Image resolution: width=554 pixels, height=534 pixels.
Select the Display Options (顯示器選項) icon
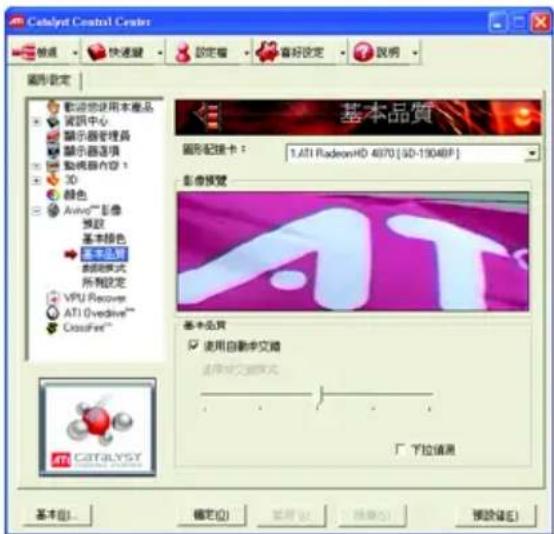(53, 151)
